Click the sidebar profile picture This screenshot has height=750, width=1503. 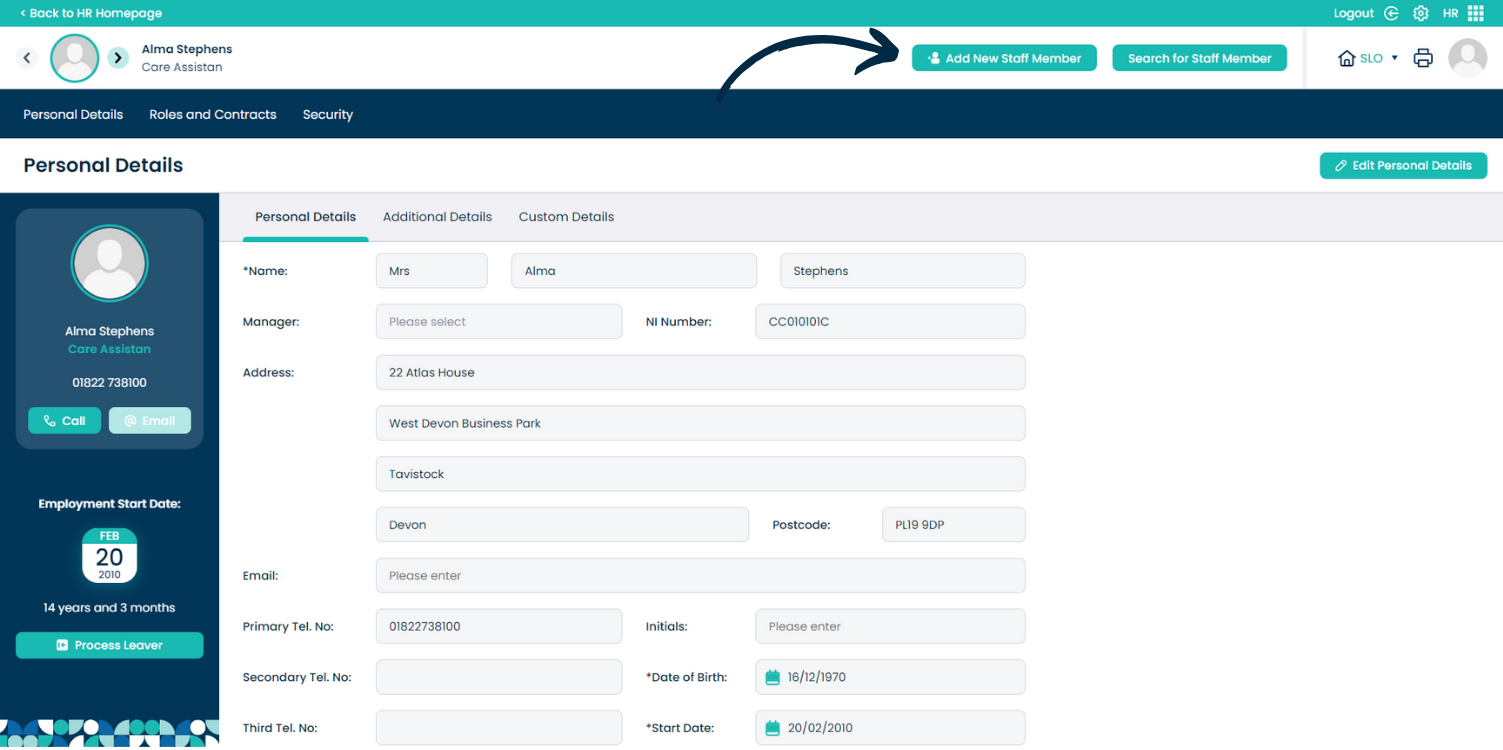coord(109,263)
